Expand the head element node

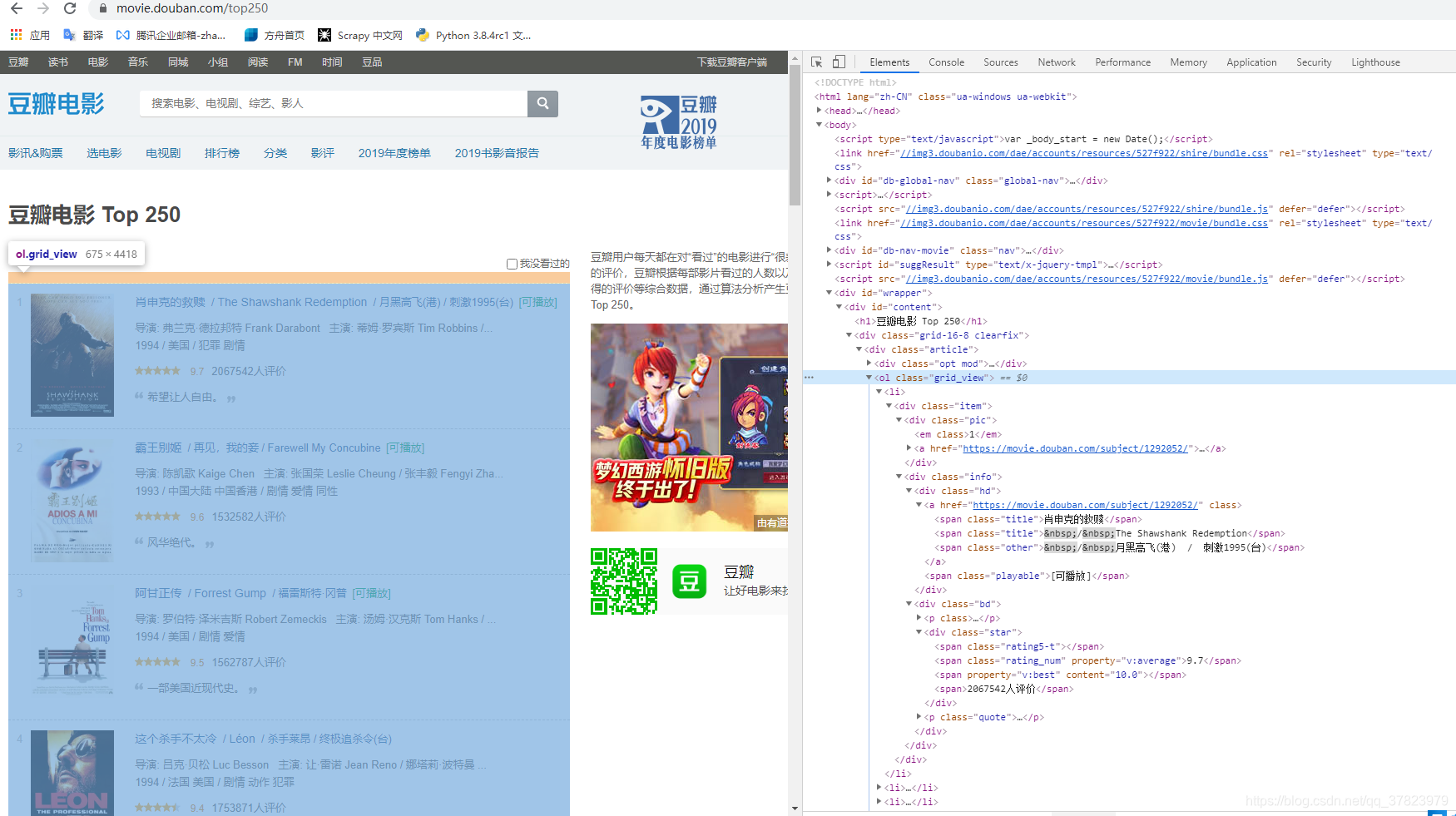click(819, 111)
